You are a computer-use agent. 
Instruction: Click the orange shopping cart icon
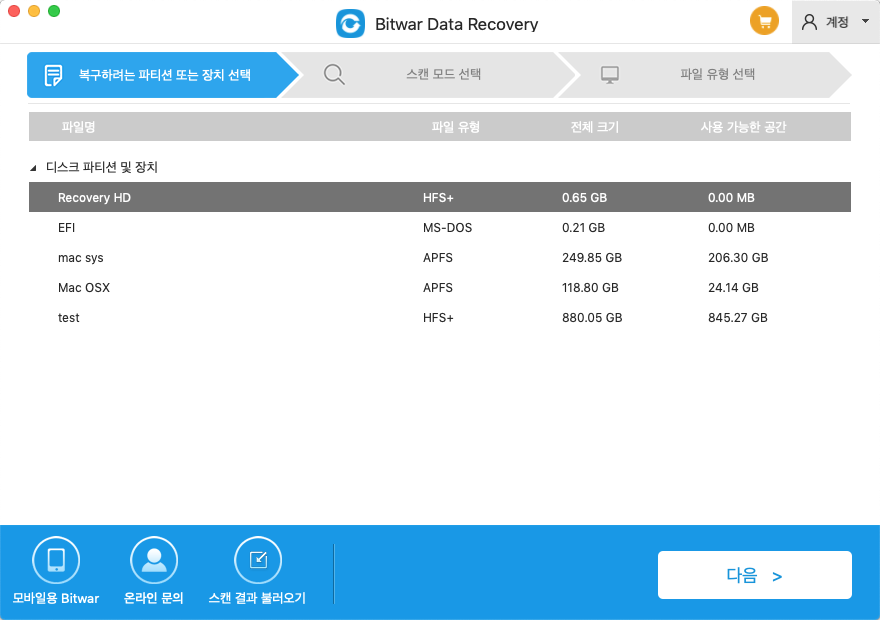pyautogui.click(x=764, y=21)
